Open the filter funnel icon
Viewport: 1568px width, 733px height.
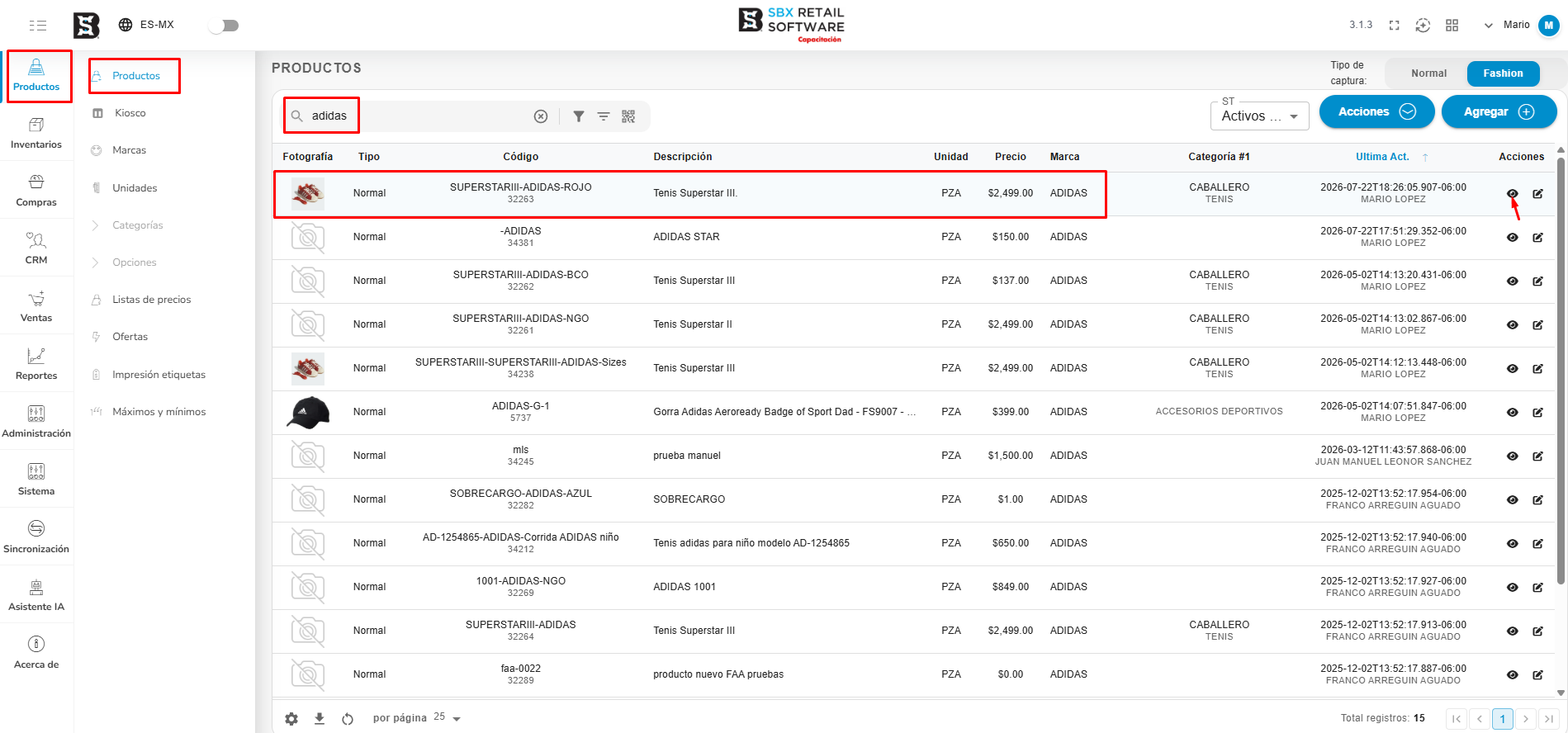point(579,116)
